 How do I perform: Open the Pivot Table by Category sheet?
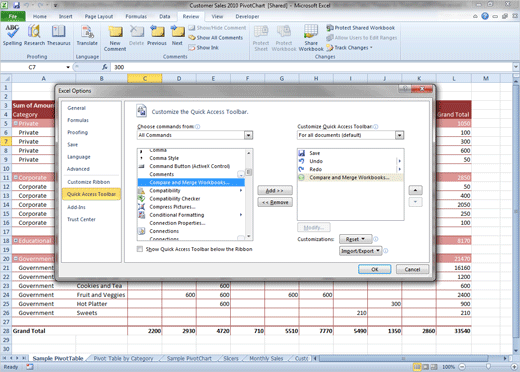point(123,358)
